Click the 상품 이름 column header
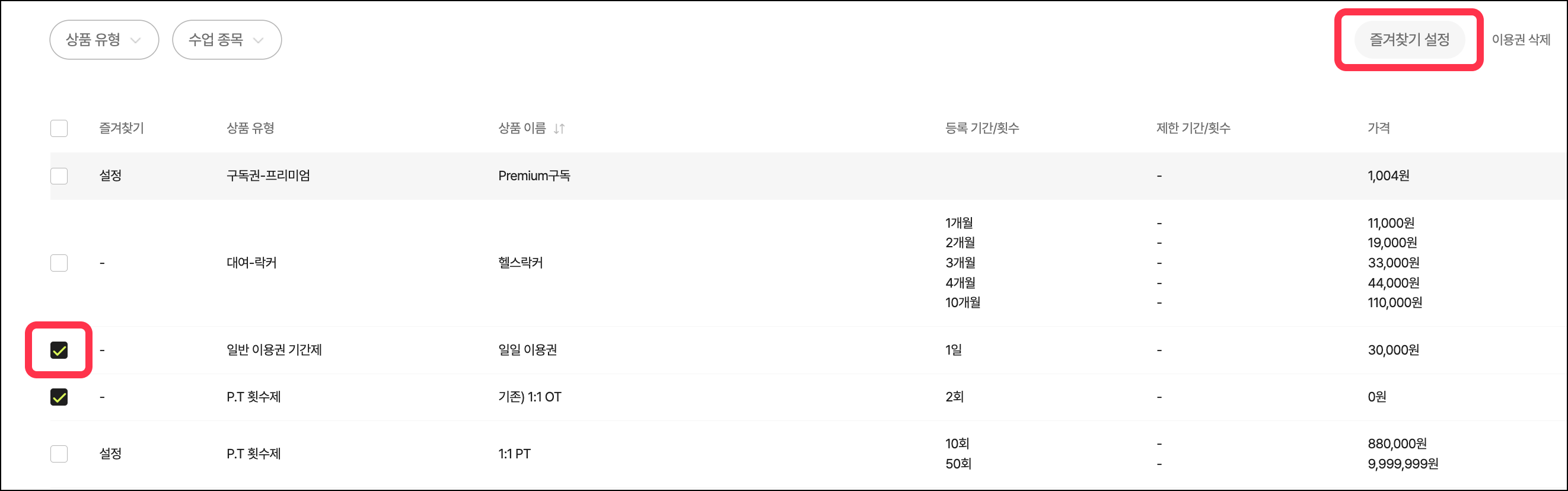The height and width of the screenshot is (491, 1568). (522, 128)
